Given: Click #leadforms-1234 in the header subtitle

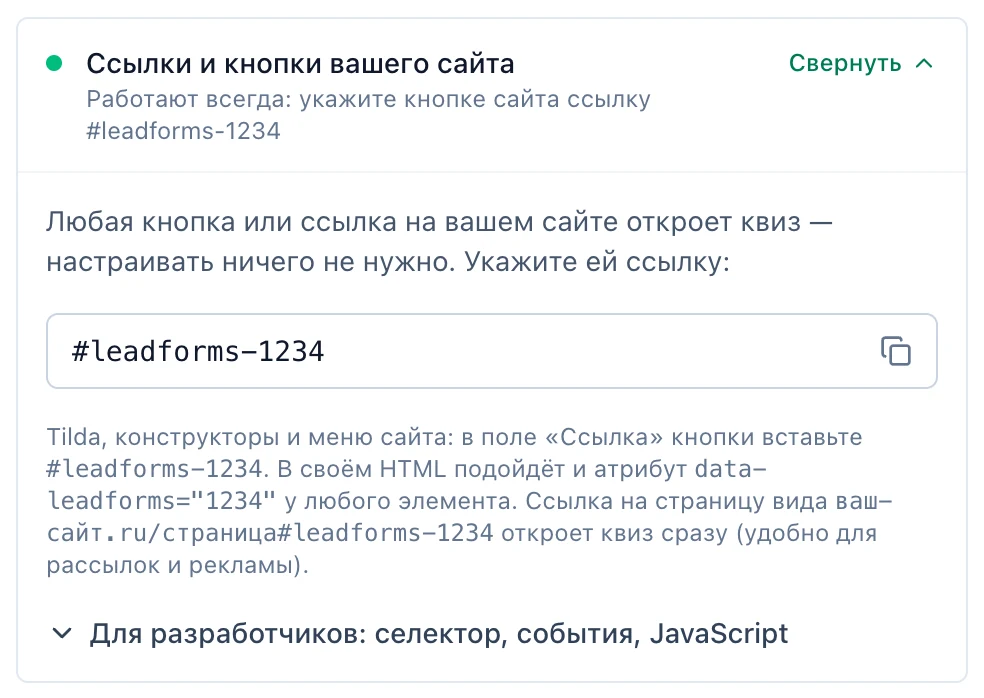Looking at the screenshot, I should pyautogui.click(x=183, y=131).
